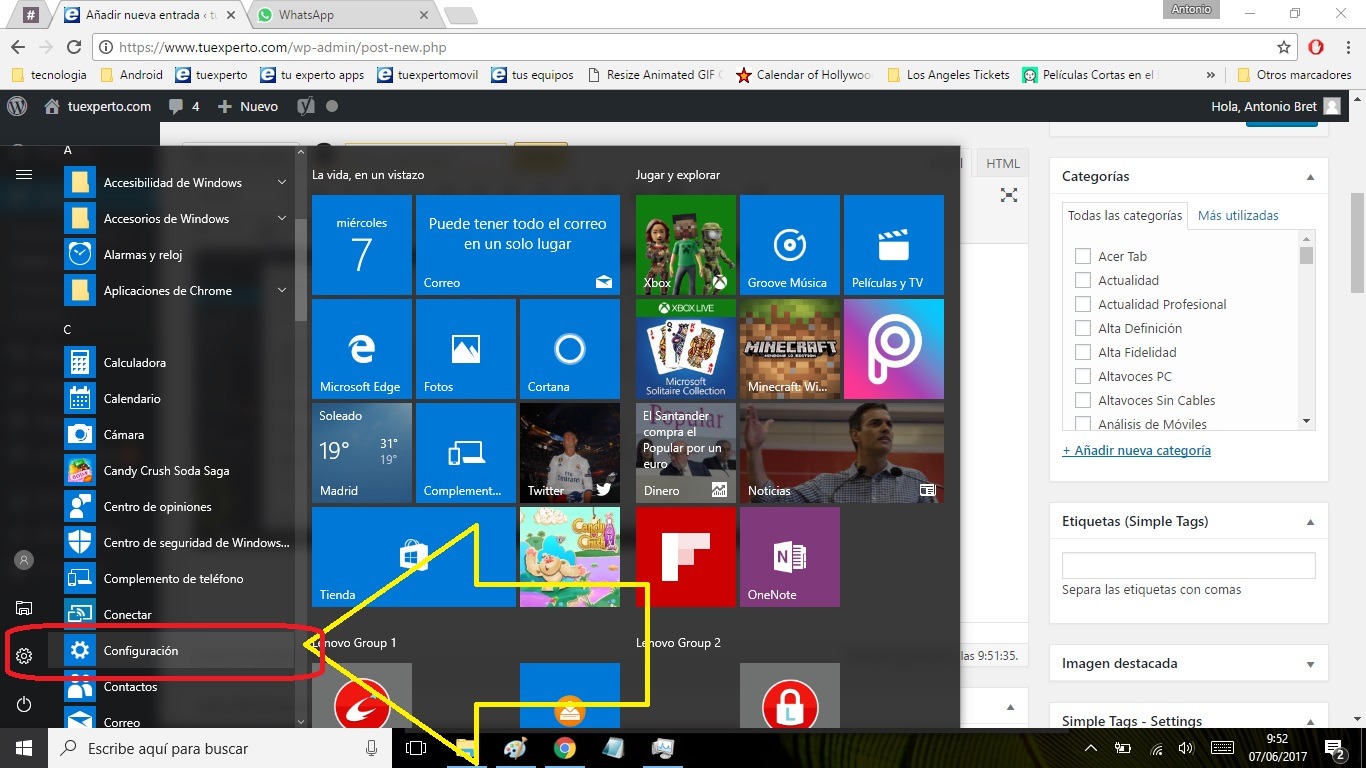Check Análisis de Móviles category
The image size is (1366, 768).
[1082, 424]
